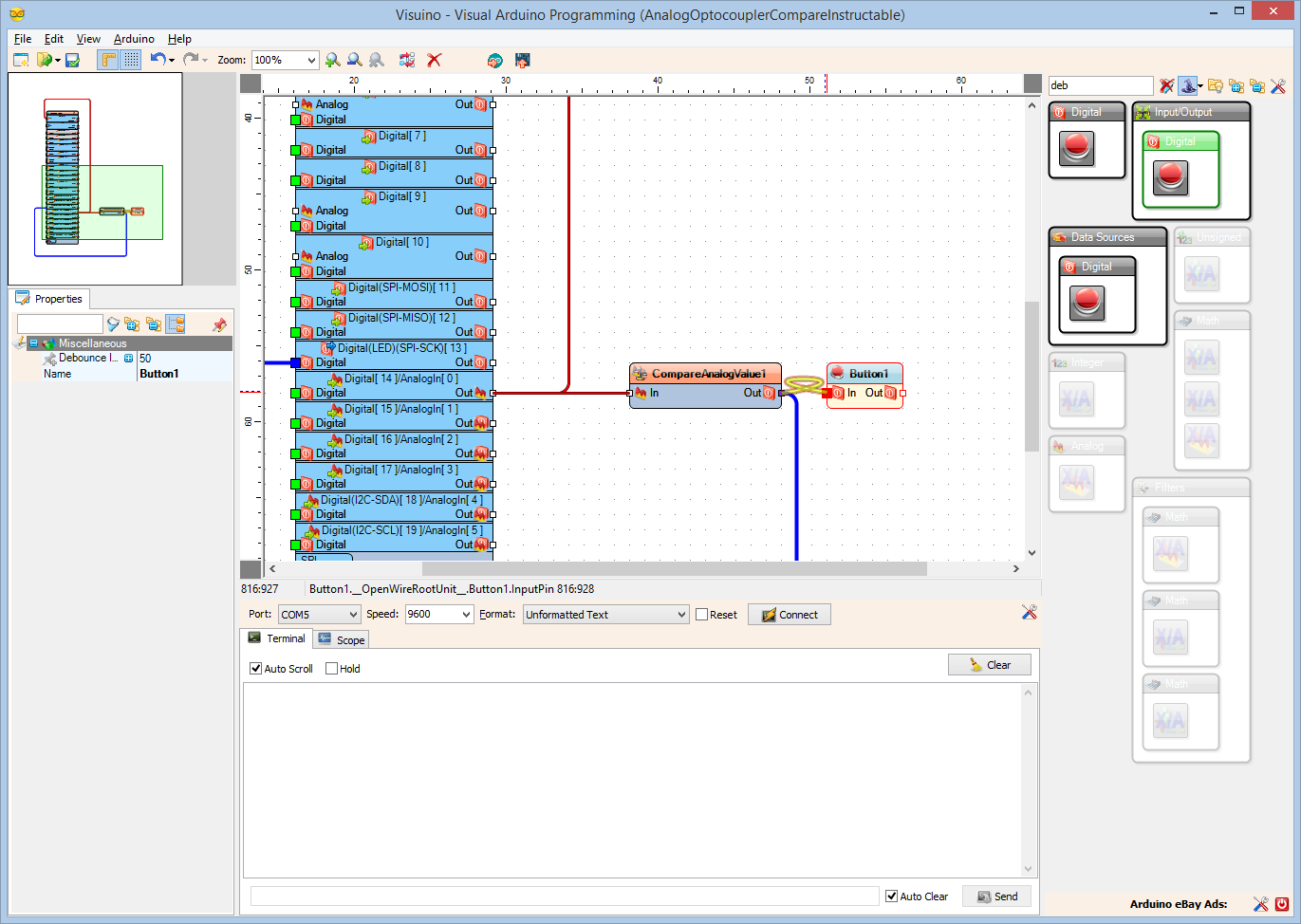1301x924 pixels.
Task: Click the Connect button
Action: (789, 614)
